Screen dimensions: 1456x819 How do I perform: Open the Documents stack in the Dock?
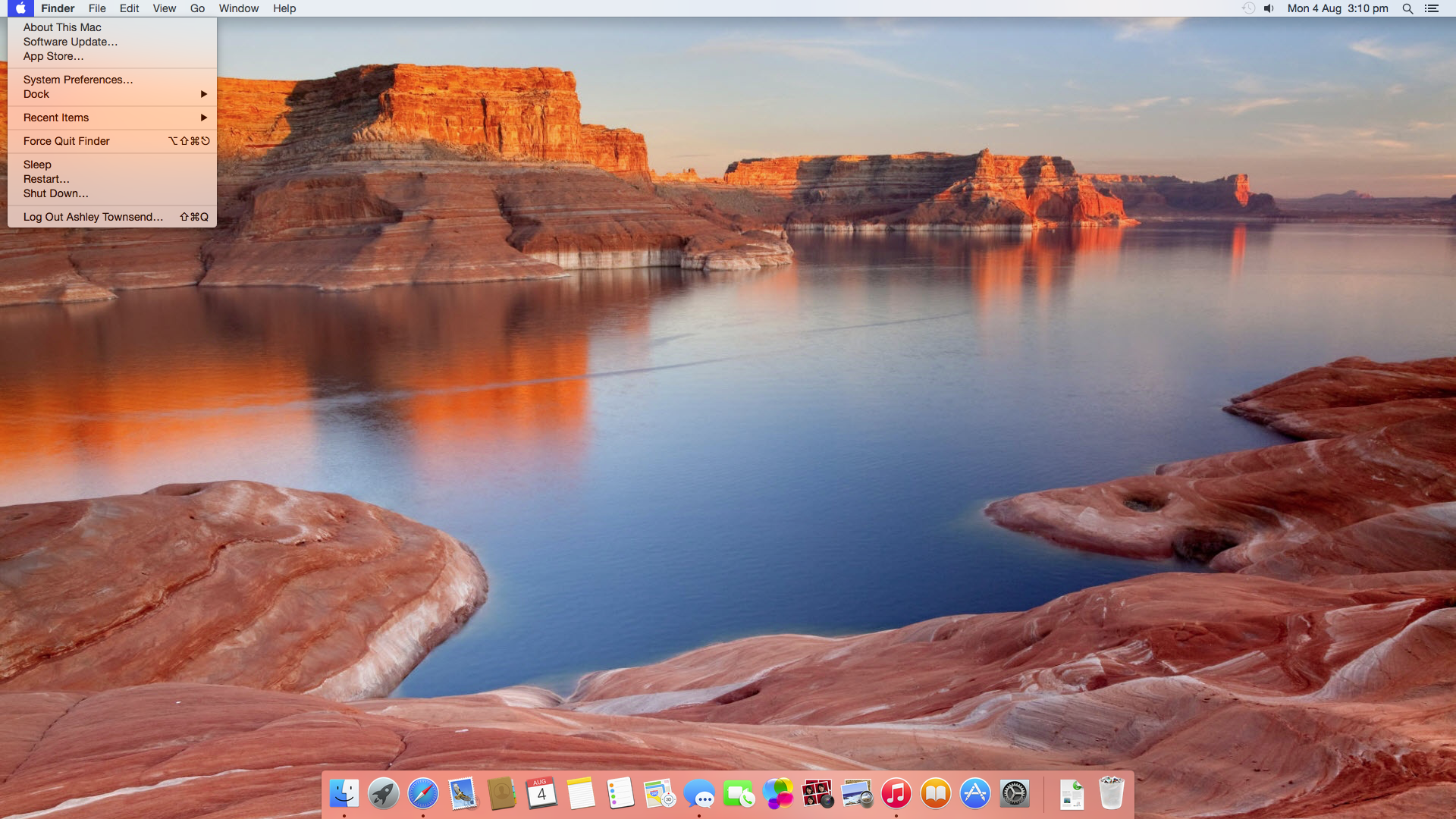(x=1072, y=794)
